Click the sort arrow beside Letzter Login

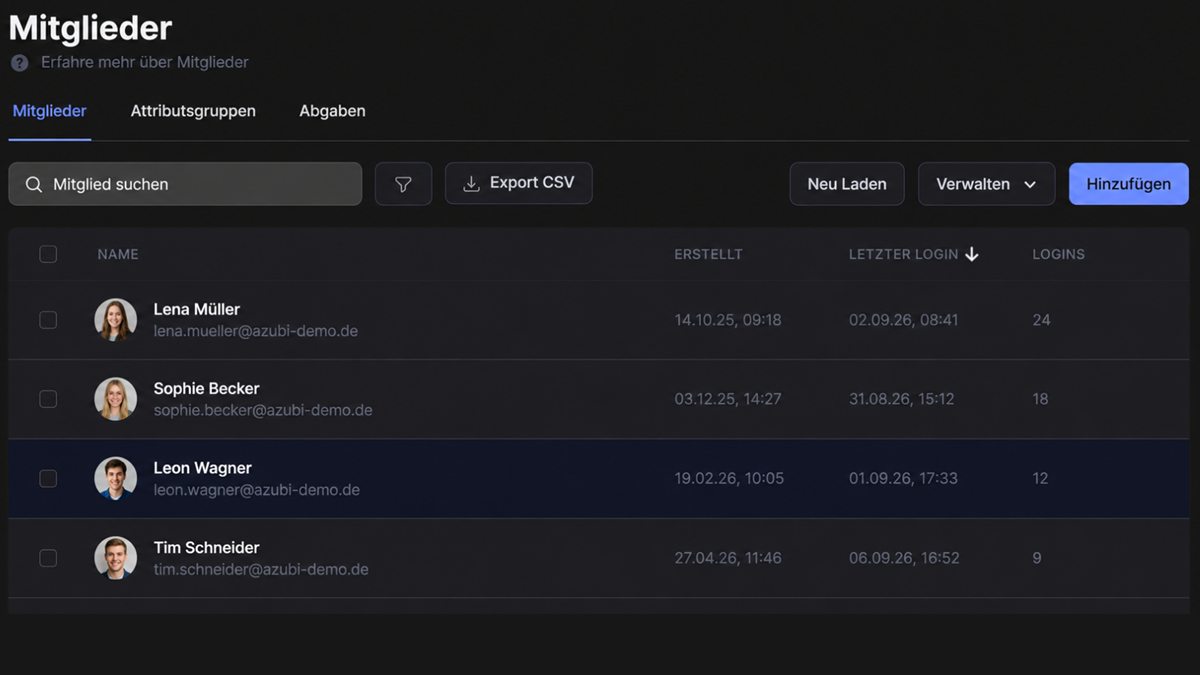pyautogui.click(x=971, y=254)
